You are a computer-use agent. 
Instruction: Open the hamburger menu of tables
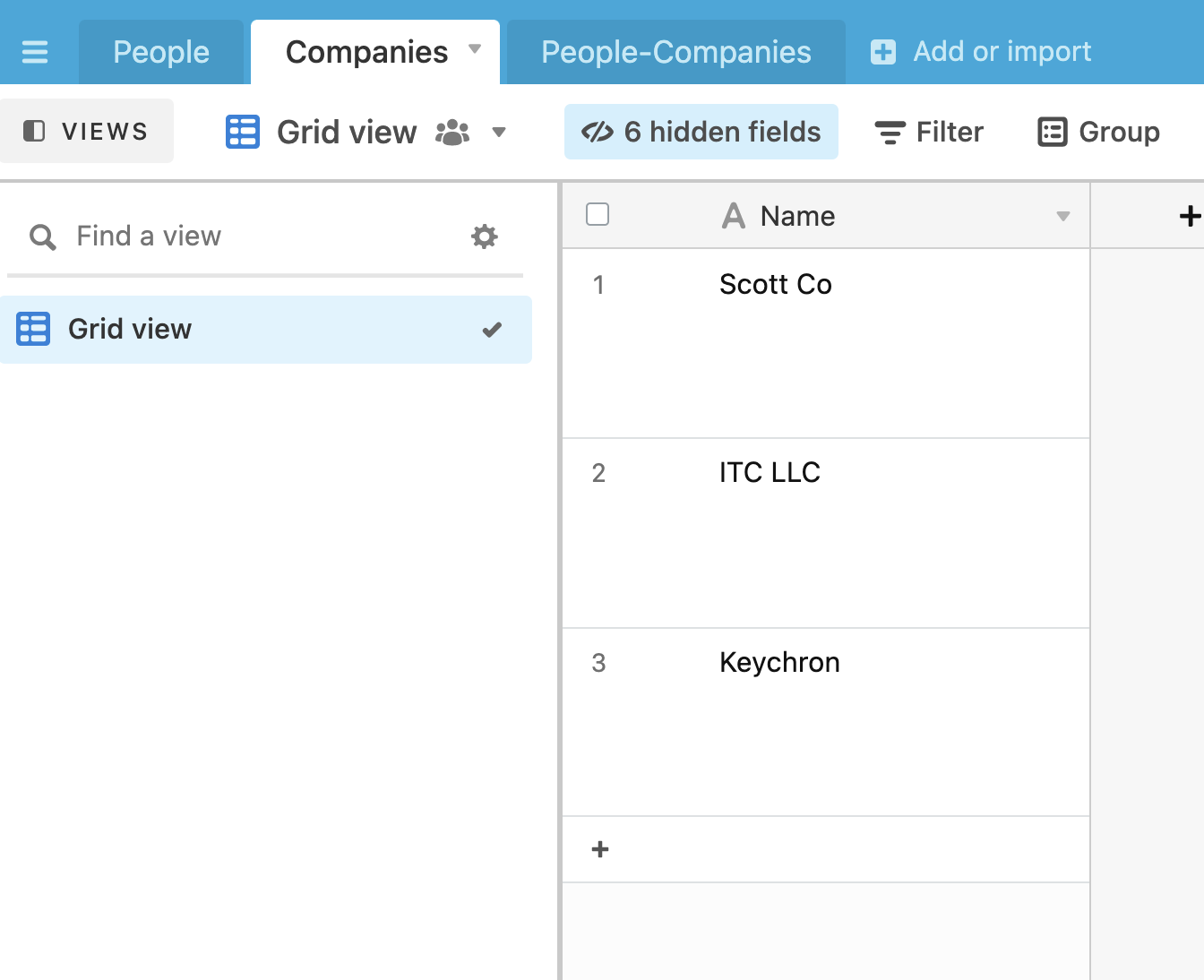[35, 52]
